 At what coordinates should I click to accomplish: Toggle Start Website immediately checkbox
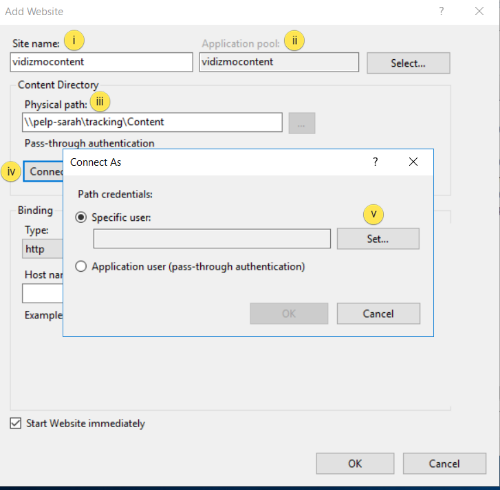(15, 423)
